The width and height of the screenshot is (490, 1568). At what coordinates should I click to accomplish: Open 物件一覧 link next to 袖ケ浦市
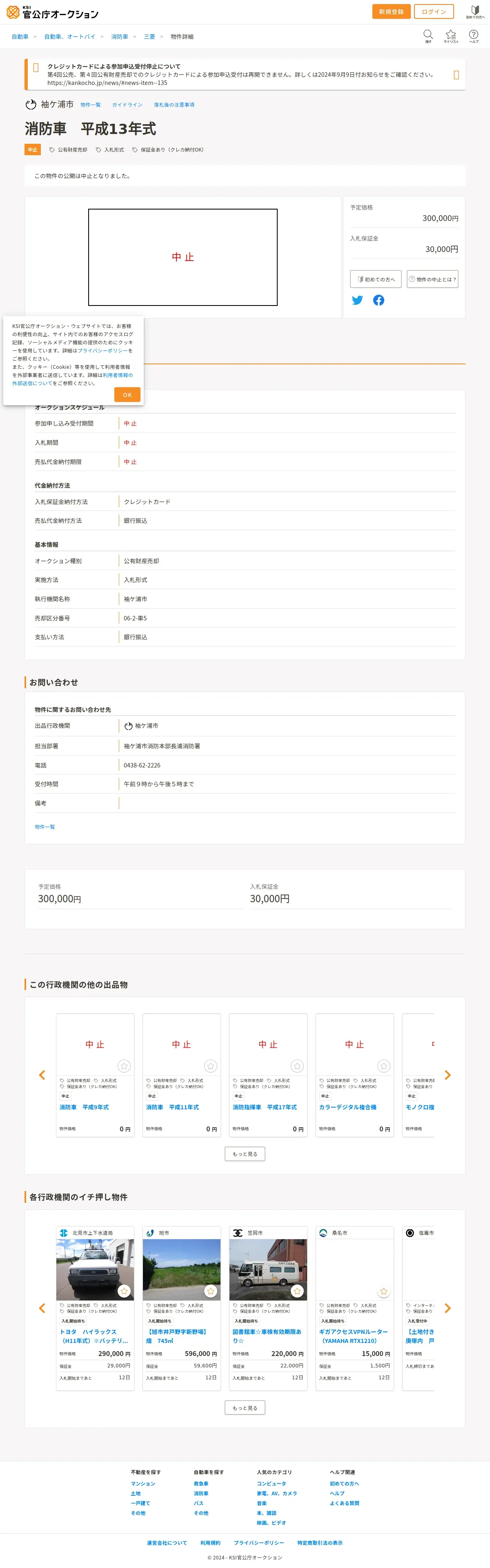click(91, 105)
